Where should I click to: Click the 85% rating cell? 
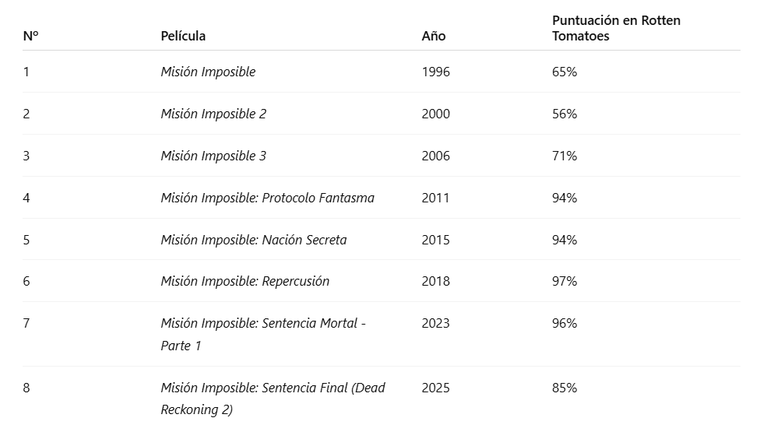(564, 387)
